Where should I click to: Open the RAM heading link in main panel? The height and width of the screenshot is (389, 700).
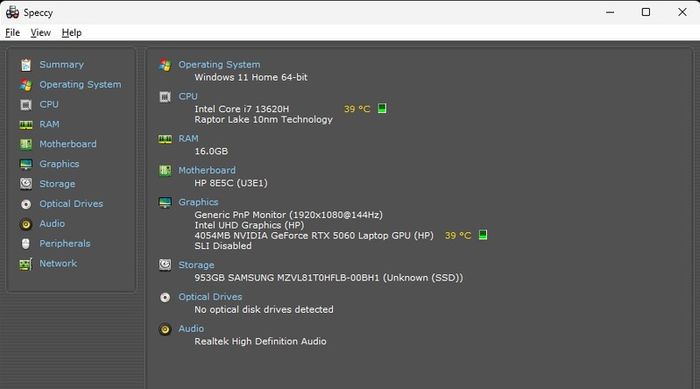[x=188, y=139]
